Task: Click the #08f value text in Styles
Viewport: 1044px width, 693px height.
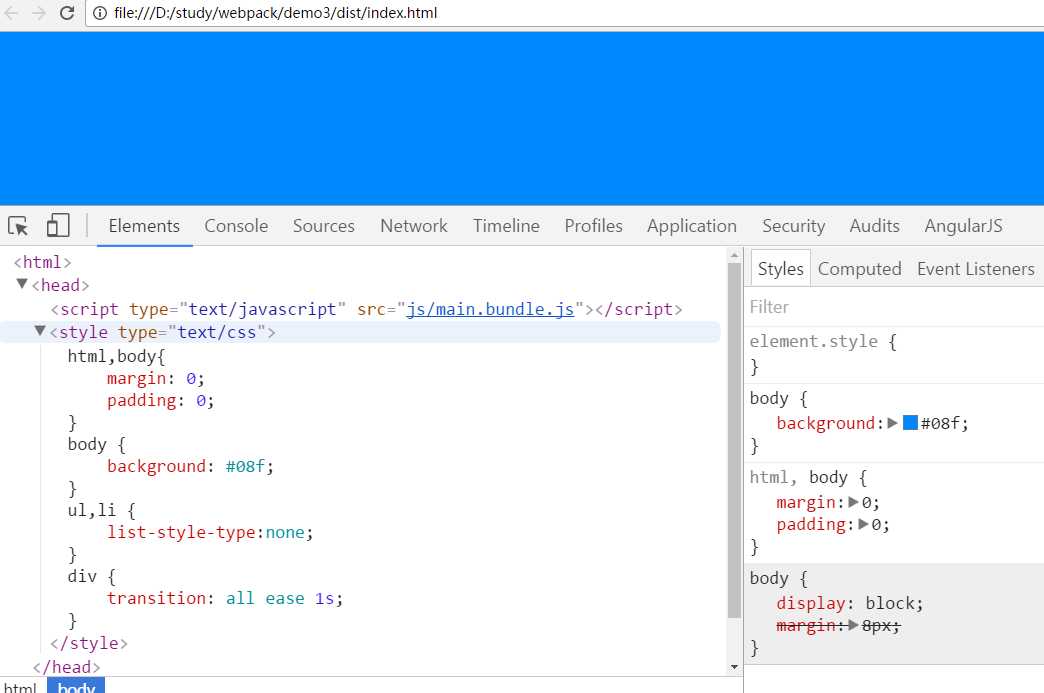Action: pos(939,423)
